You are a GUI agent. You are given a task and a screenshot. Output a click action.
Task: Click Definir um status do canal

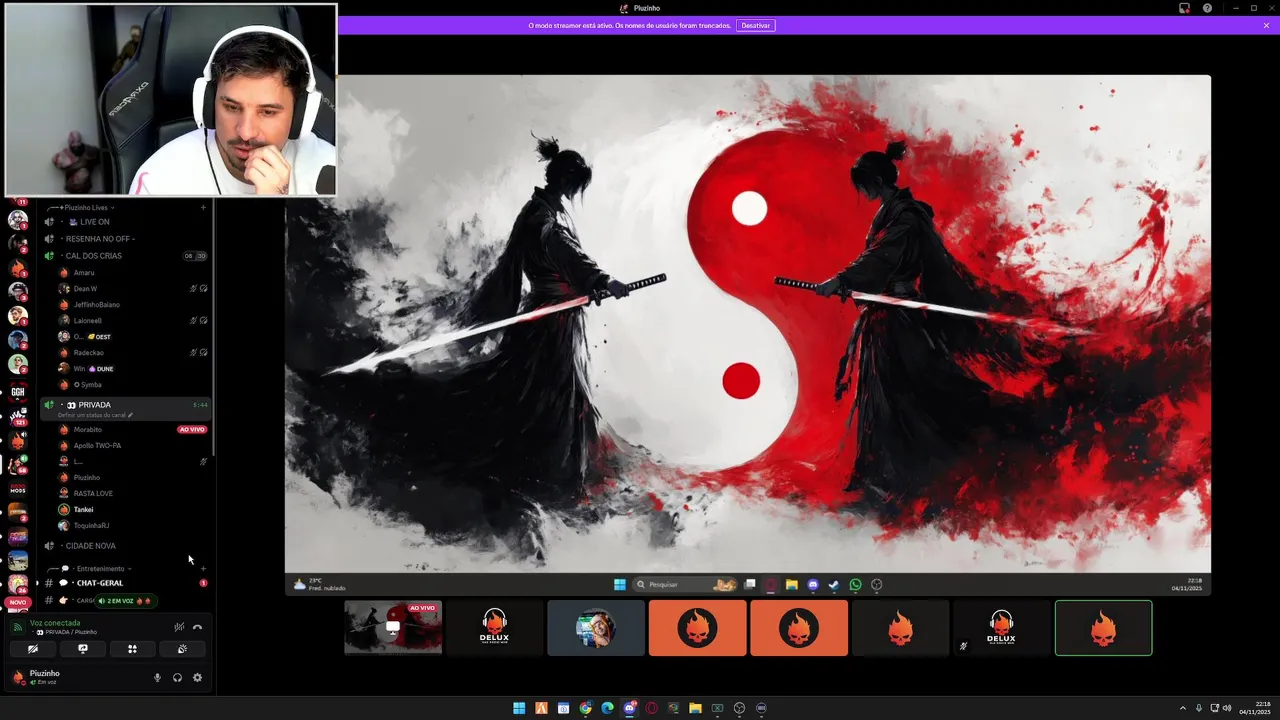tap(95, 414)
